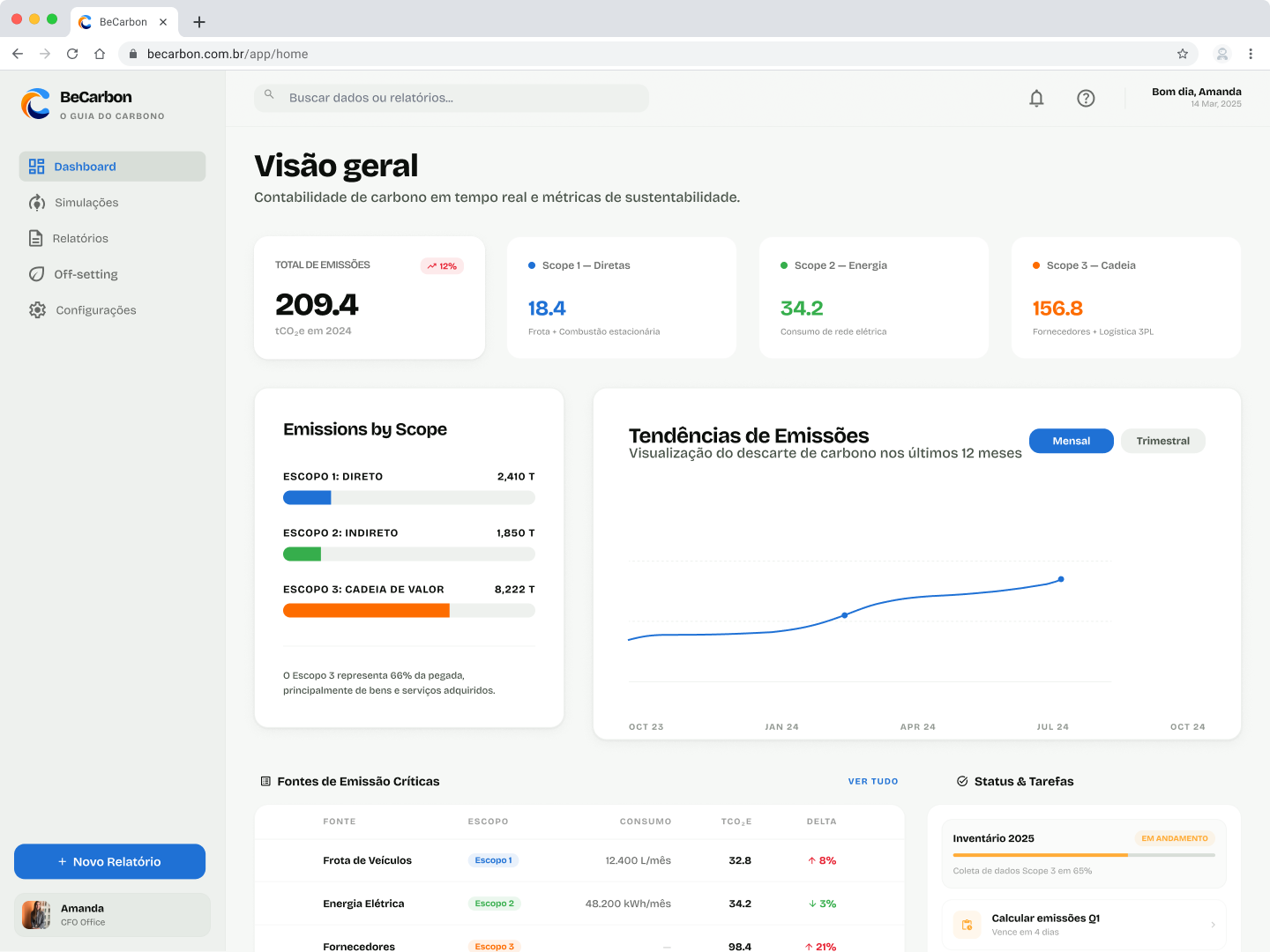
Task: Select Simulações from the sidebar
Action: coord(86,202)
